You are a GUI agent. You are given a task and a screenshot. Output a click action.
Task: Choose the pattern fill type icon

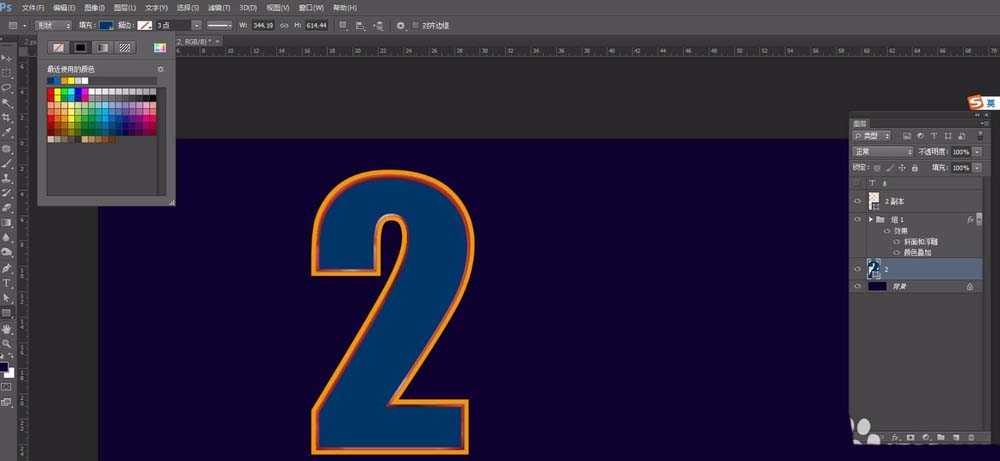point(124,46)
